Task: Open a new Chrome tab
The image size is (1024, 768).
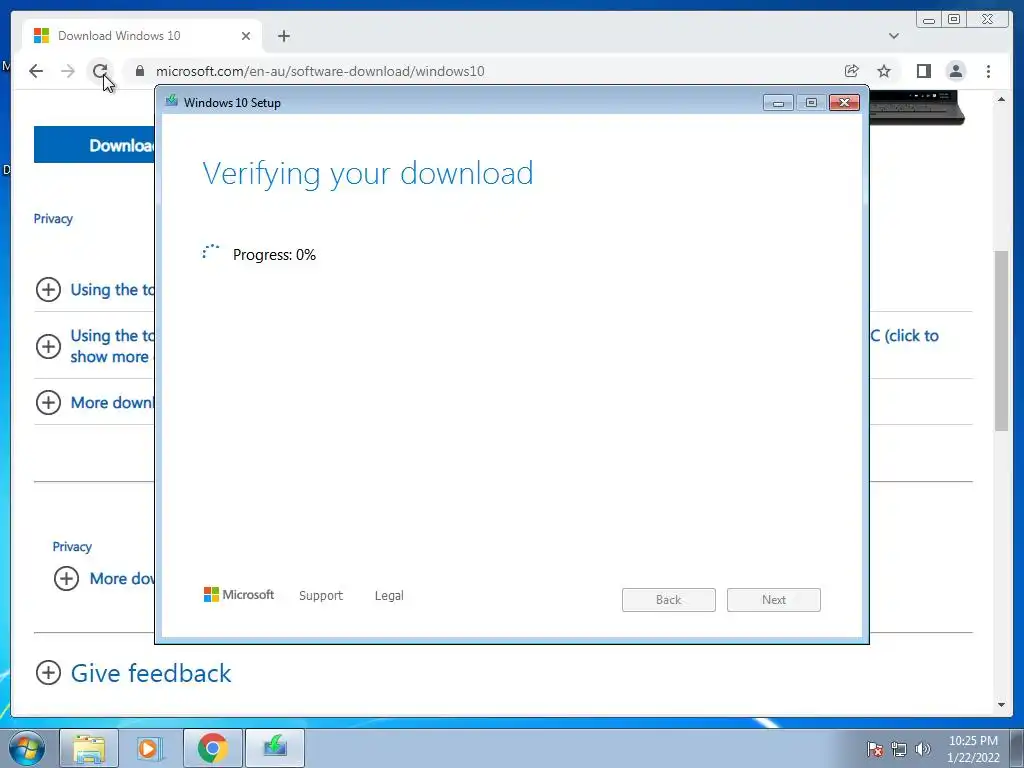Action: point(283,36)
